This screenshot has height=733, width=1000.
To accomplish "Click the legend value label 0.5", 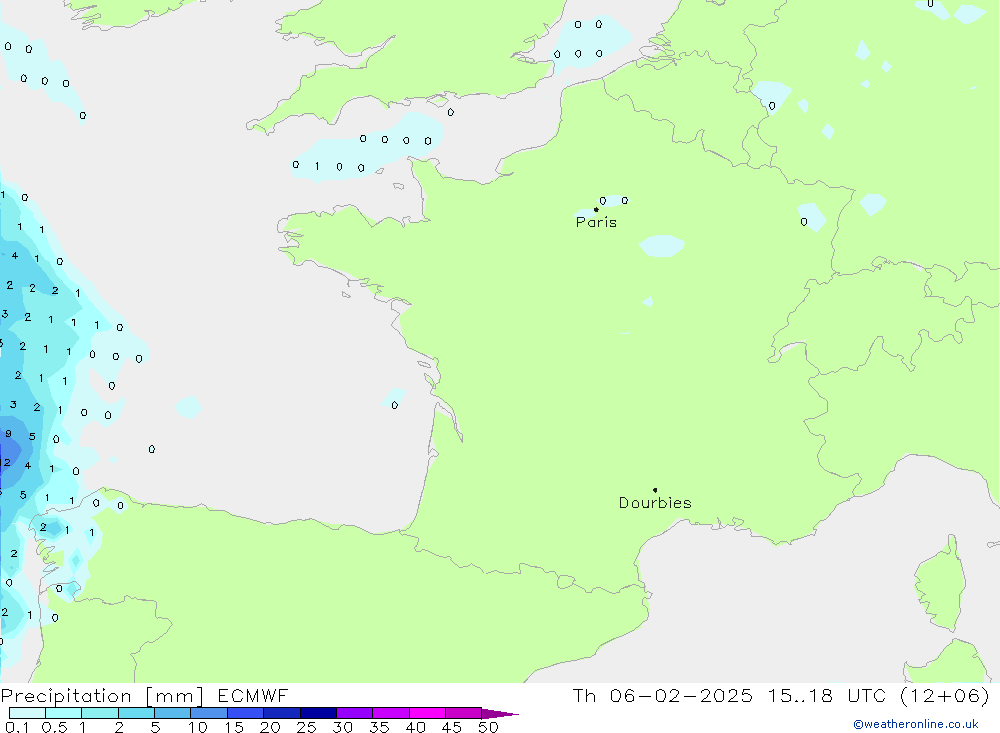I will pos(54,727).
